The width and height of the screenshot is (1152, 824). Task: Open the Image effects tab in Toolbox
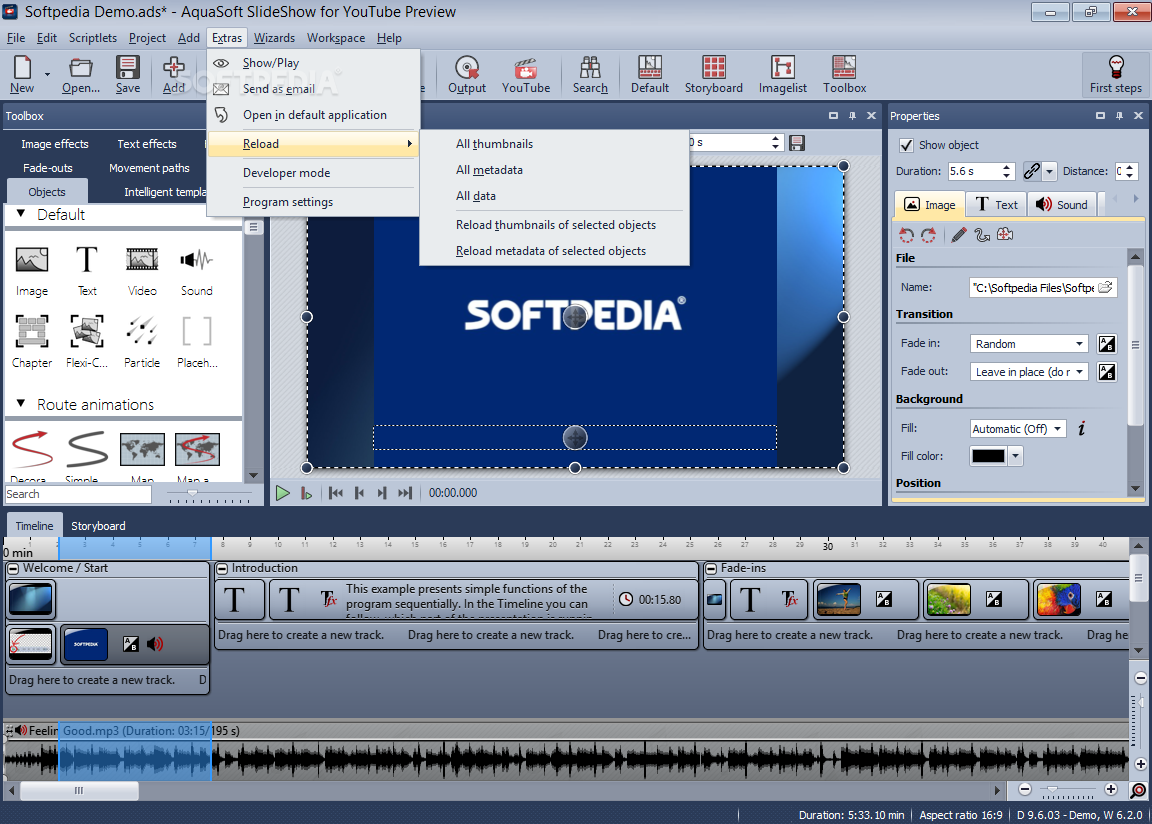click(x=54, y=144)
